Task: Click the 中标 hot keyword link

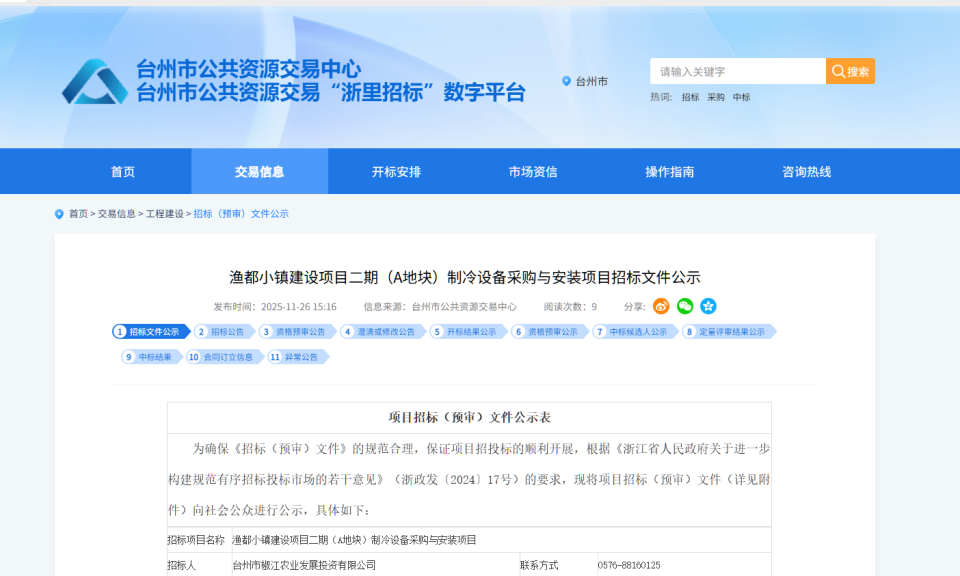Action: click(740, 97)
